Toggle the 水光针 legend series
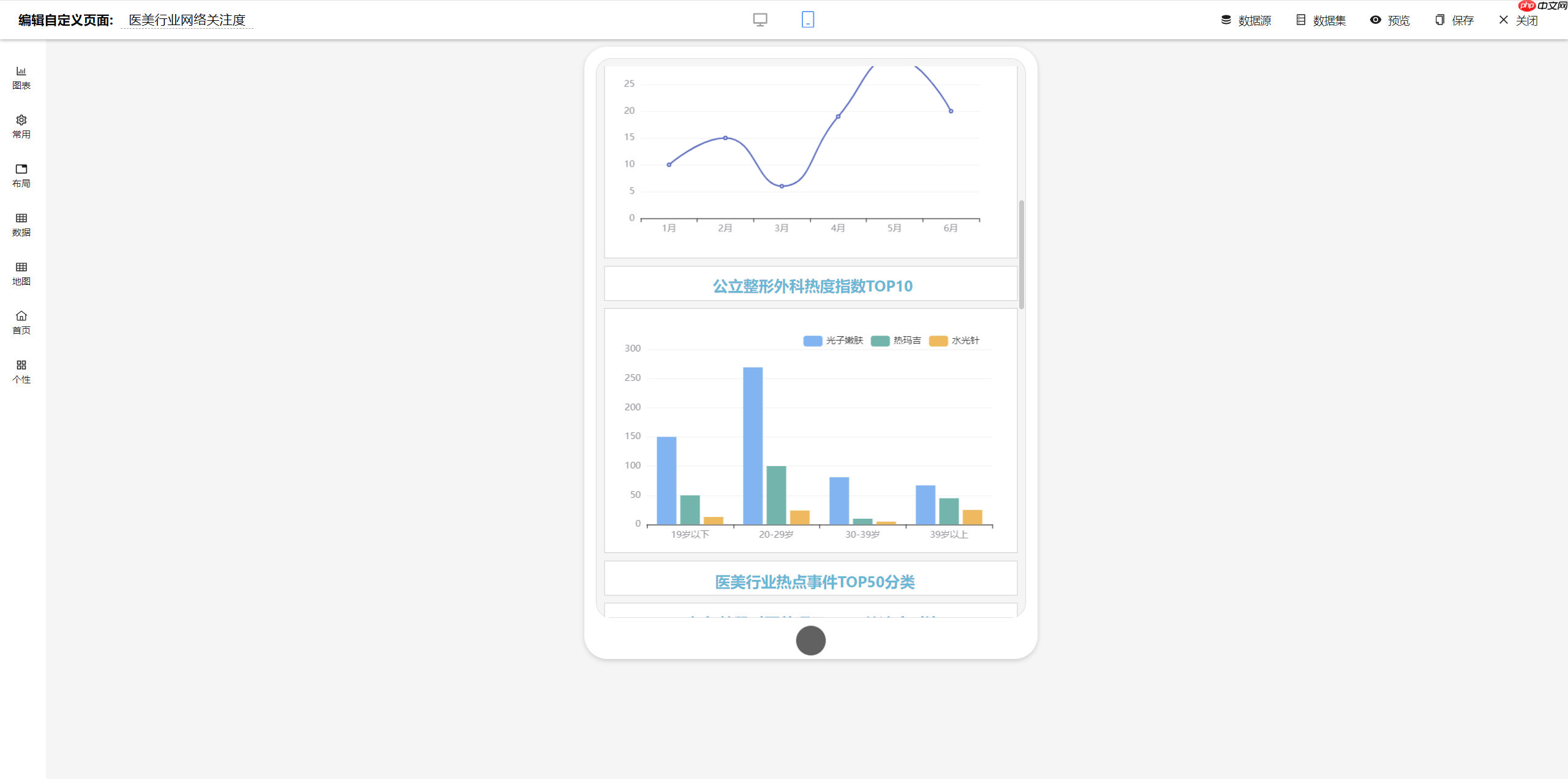Viewport: 1568px width, 779px height. click(x=954, y=341)
